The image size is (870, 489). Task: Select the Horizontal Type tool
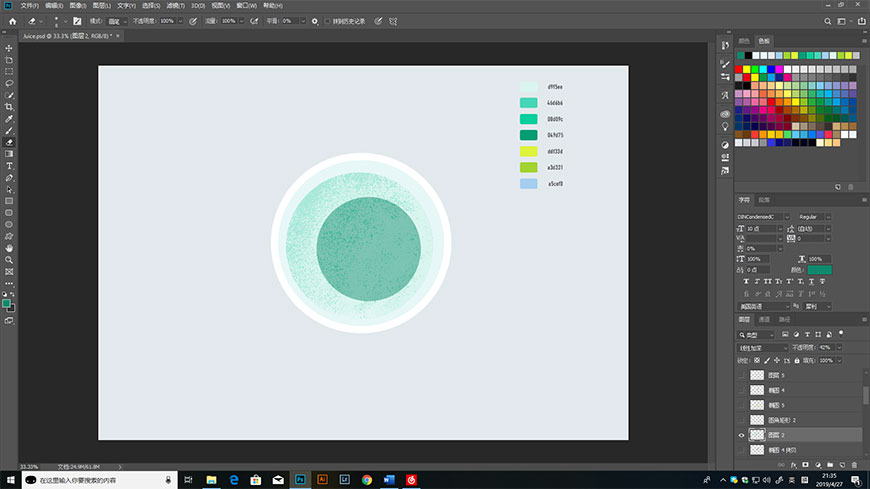coord(9,165)
